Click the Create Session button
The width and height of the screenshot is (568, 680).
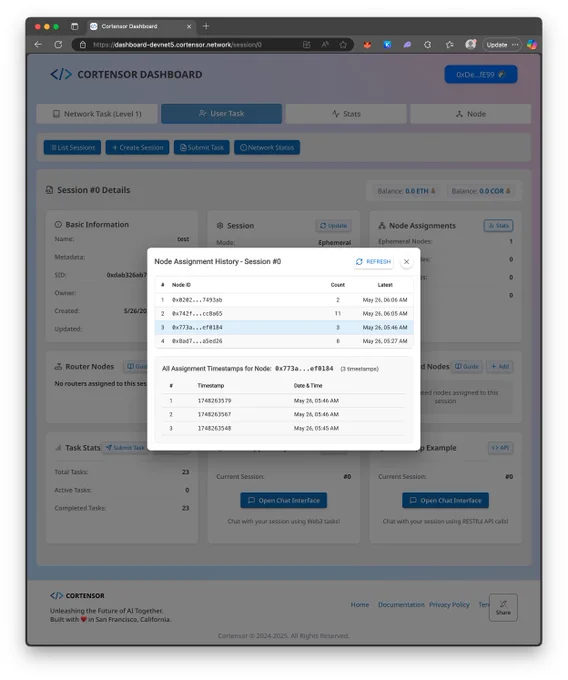(137, 147)
